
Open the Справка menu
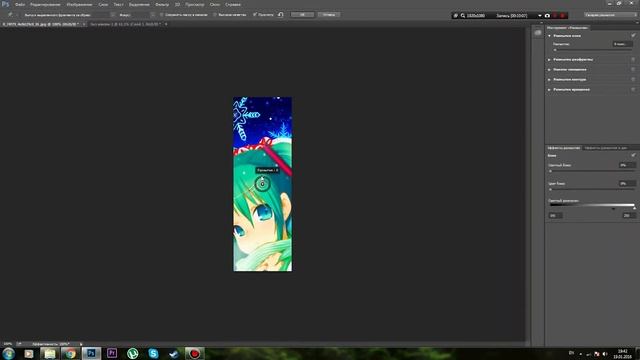point(233,4)
